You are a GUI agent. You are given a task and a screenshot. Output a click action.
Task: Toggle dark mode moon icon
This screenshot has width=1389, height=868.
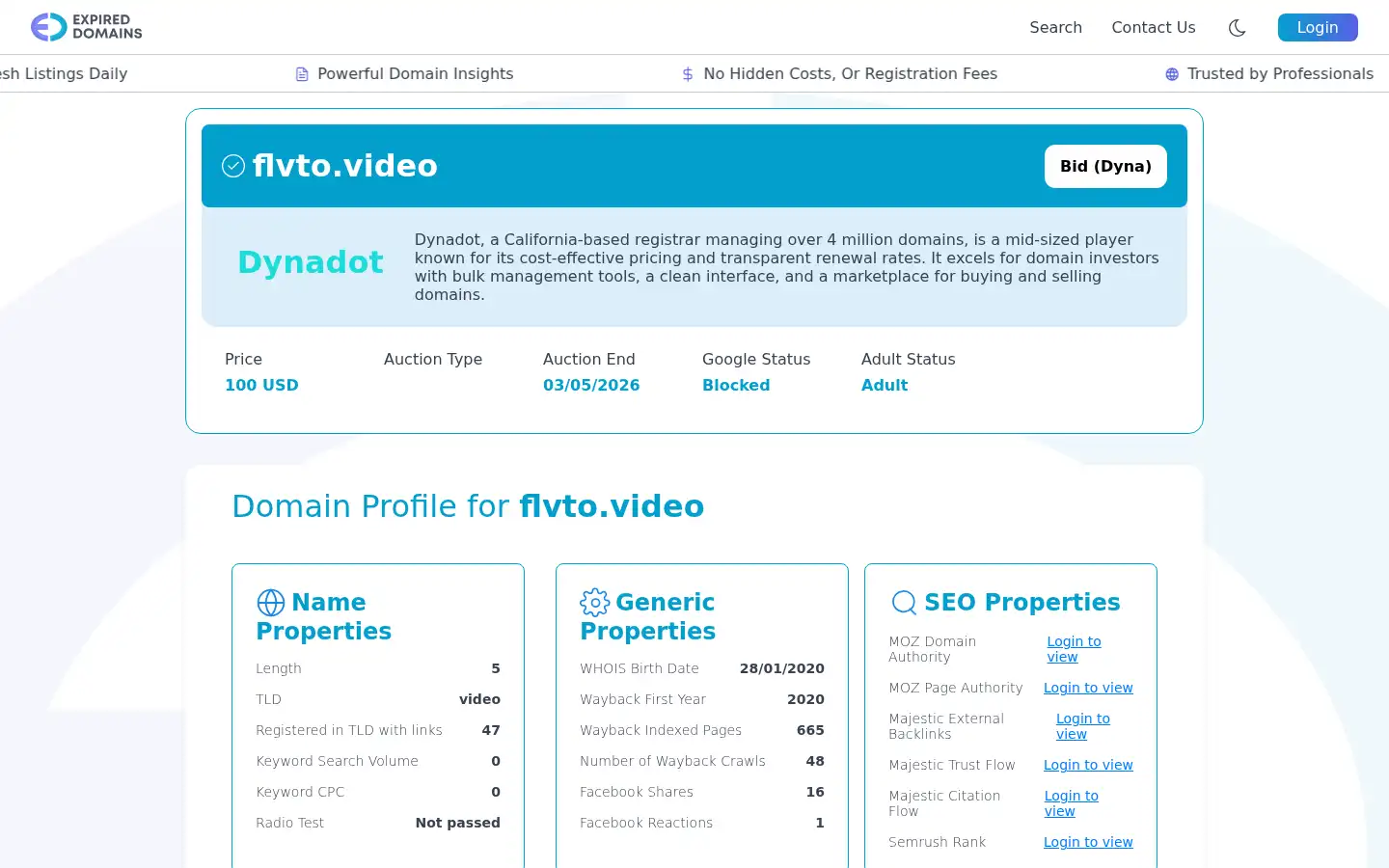[1237, 28]
